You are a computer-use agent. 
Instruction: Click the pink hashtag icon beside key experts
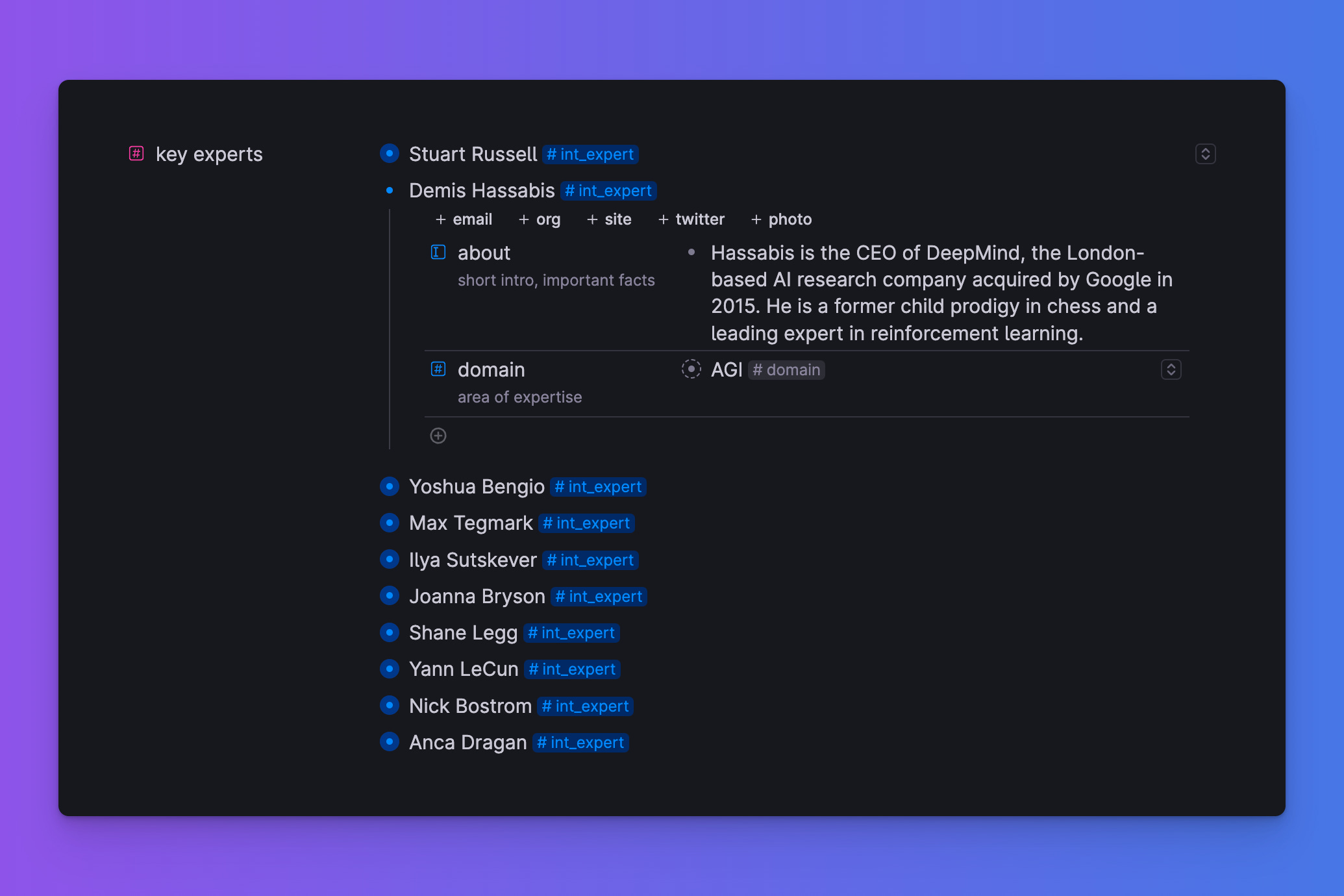point(136,154)
